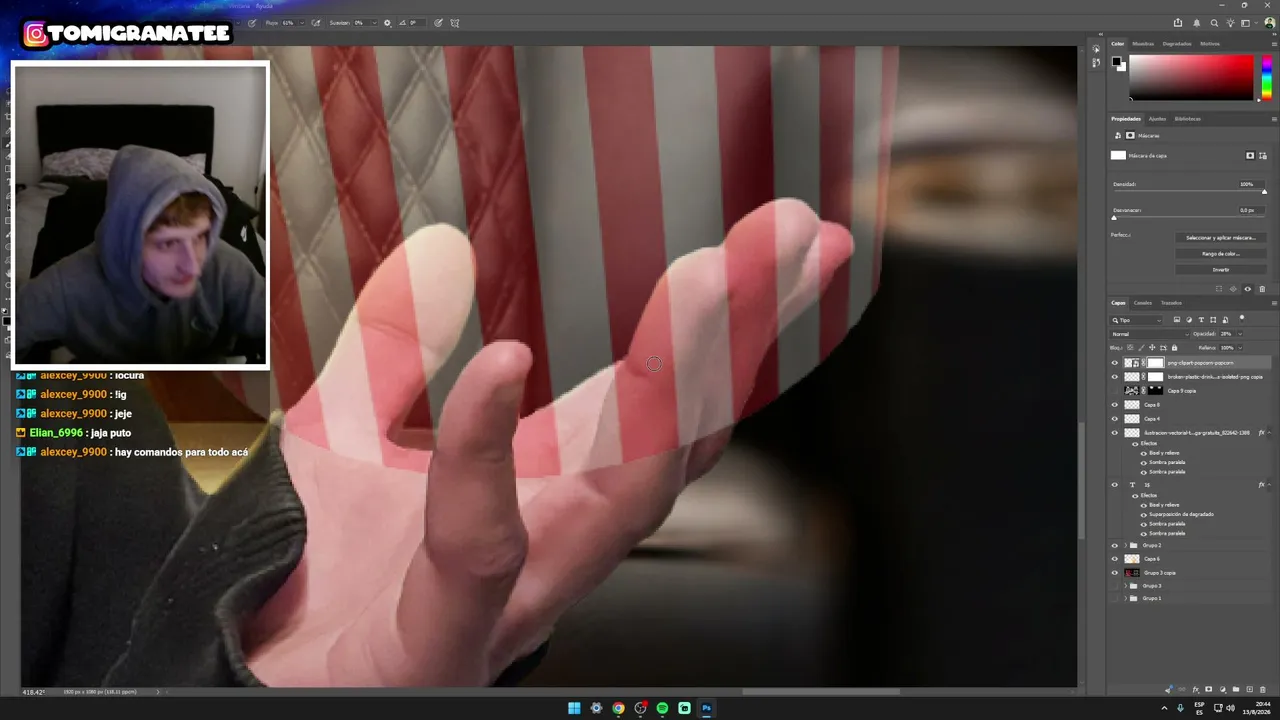Select the pixel mask icon next to Máscara de capa
The width and height of the screenshot is (1280, 720).
click(1250, 156)
